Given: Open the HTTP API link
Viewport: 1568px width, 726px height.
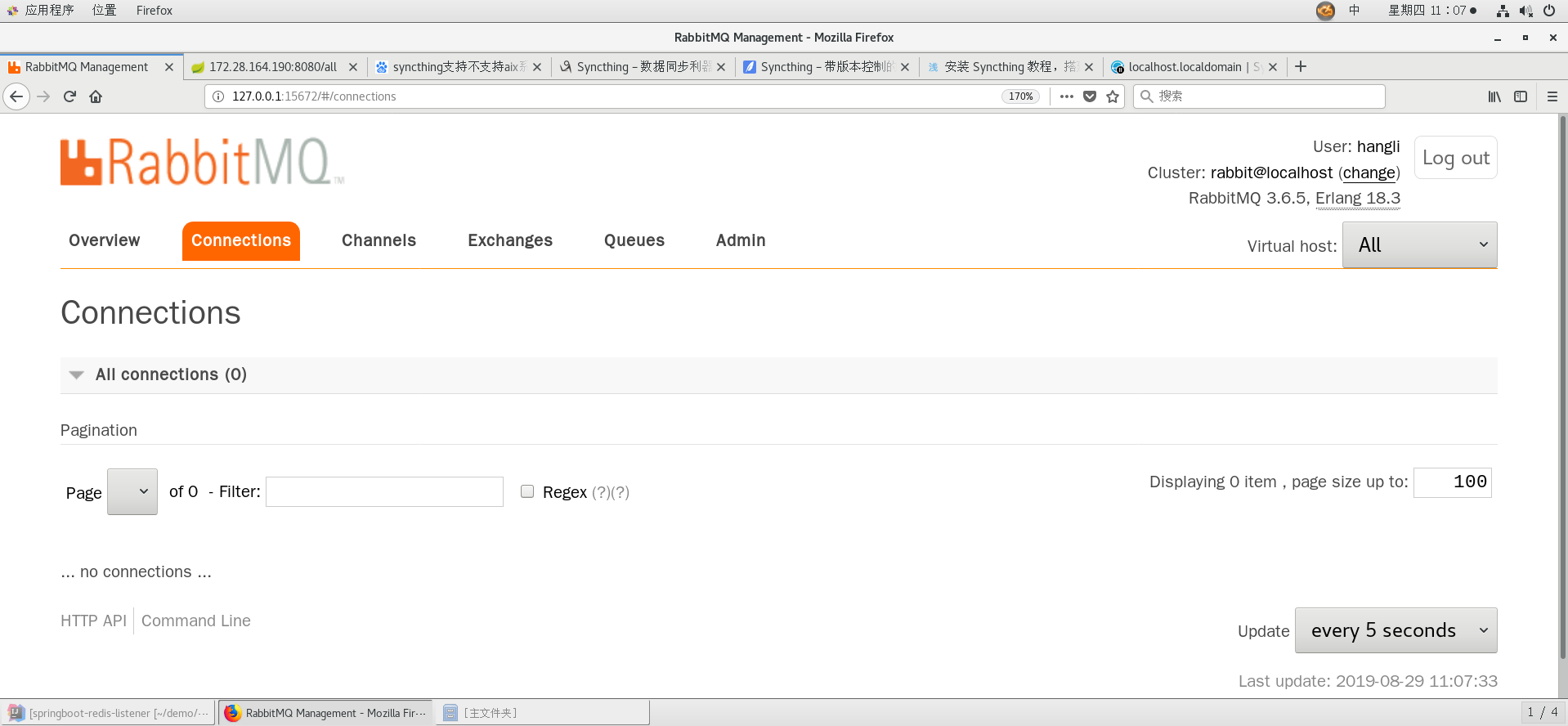Looking at the screenshot, I should [x=93, y=621].
